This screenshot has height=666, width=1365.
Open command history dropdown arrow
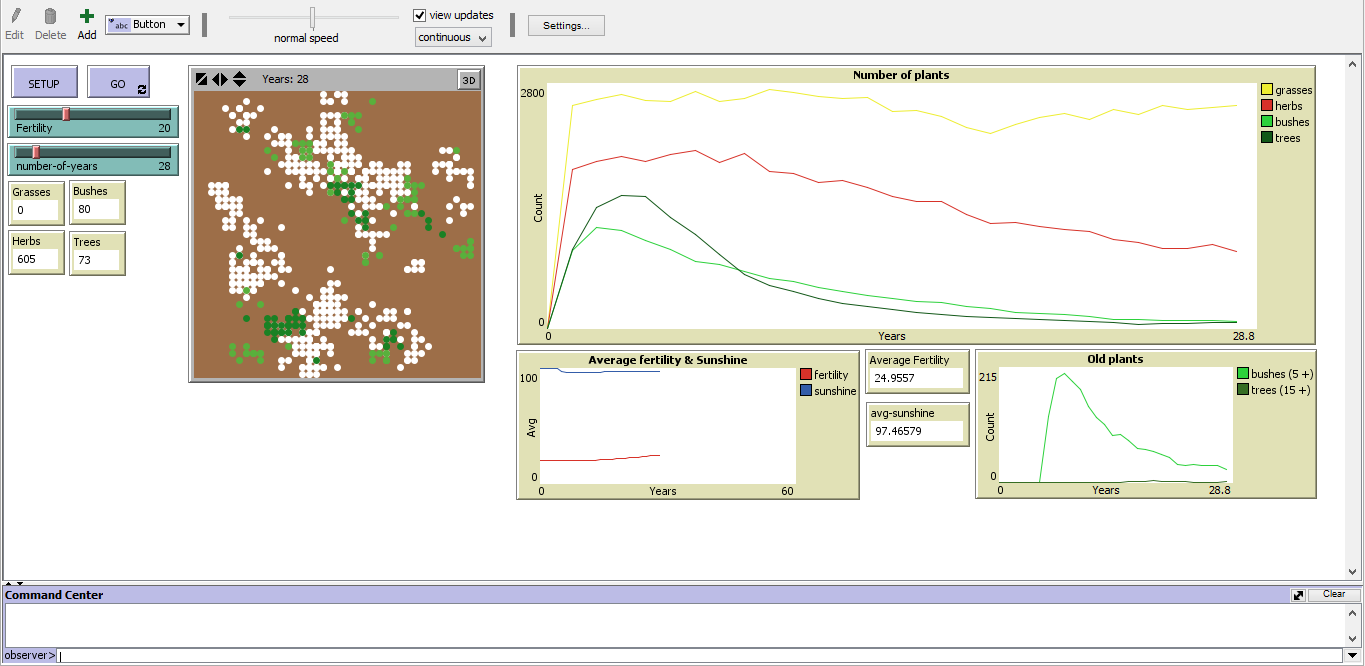[1352, 656]
